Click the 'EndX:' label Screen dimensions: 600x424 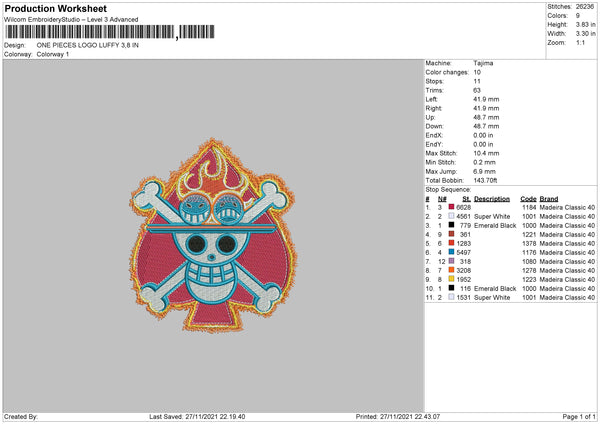click(434, 135)
